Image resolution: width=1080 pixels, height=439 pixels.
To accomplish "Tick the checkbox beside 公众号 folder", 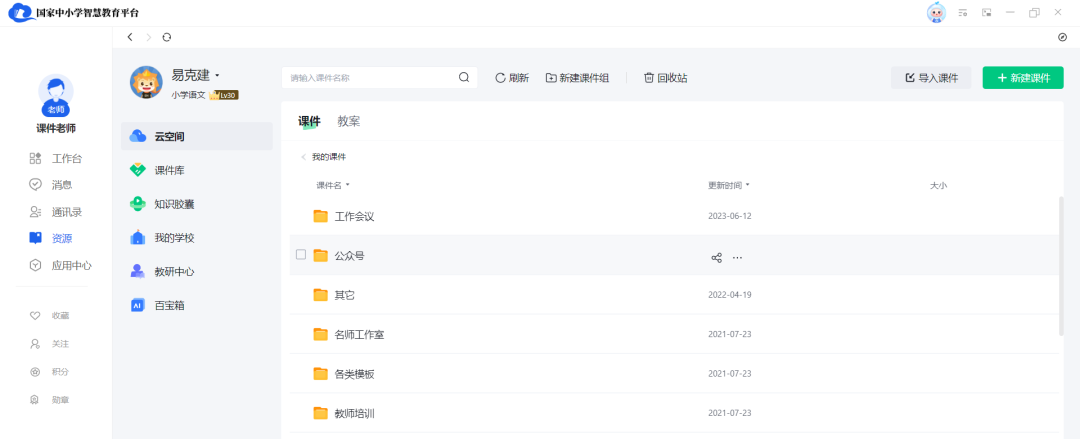I will coord(301,255).
